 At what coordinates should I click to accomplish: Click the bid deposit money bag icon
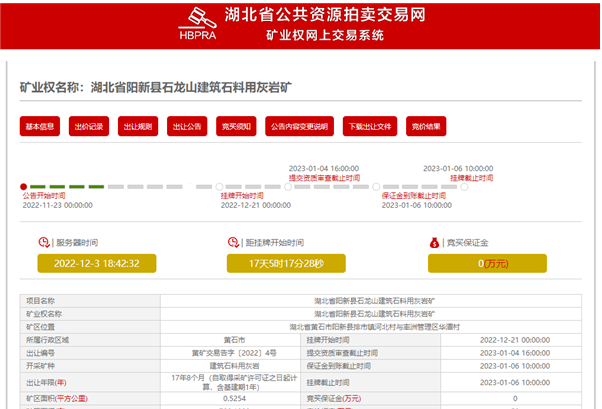(434, 241)
